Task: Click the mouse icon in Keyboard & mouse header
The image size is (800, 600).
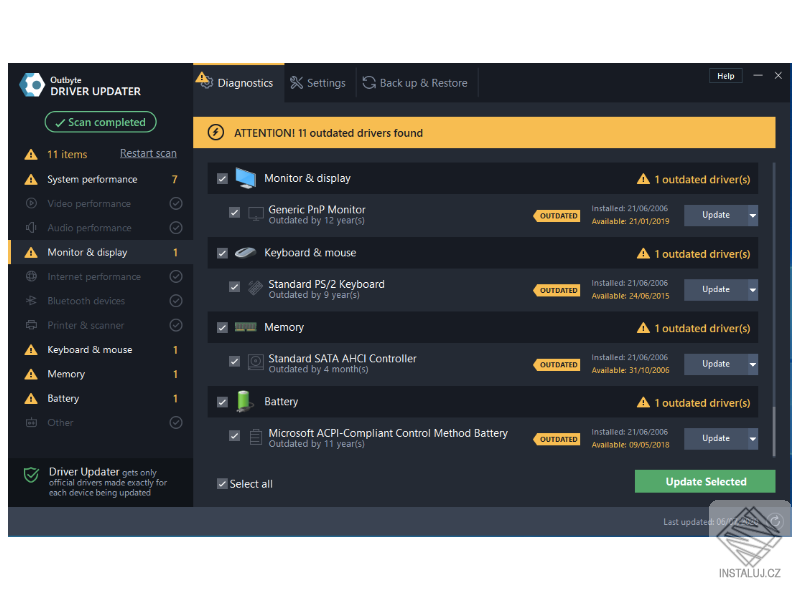Action: (245, 253)
